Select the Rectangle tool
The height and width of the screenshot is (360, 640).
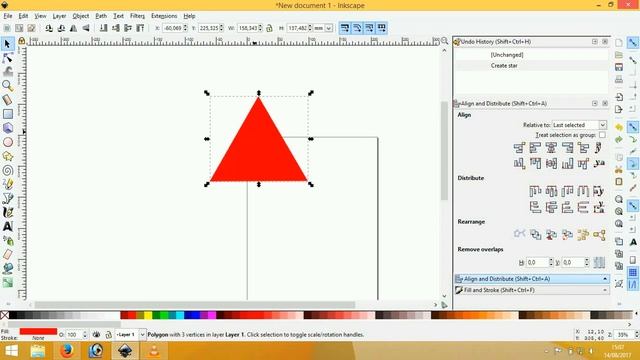(x=7, y=114)
